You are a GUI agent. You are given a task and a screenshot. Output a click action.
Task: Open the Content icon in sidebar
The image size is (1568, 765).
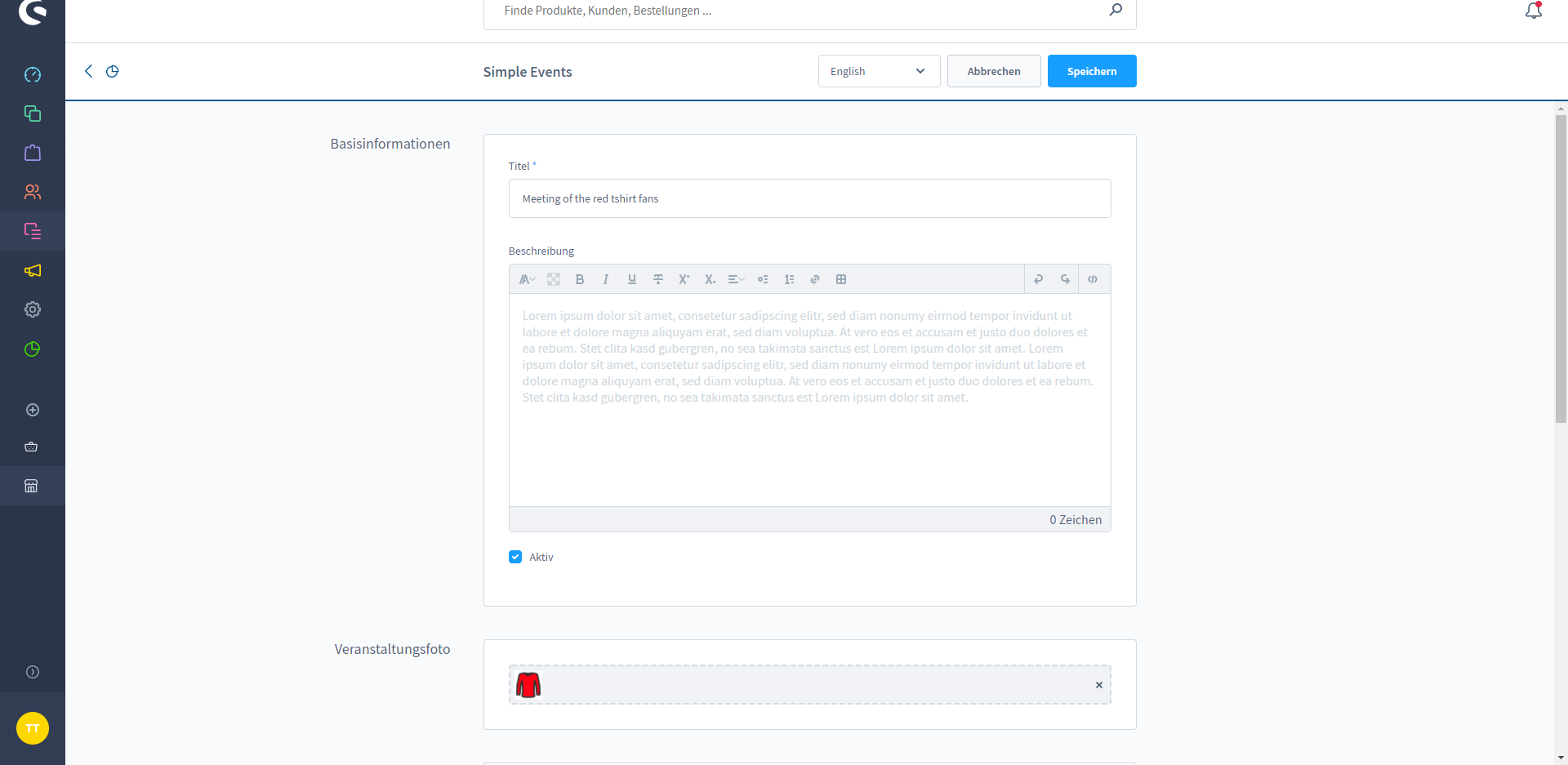[x=33, y=231]
